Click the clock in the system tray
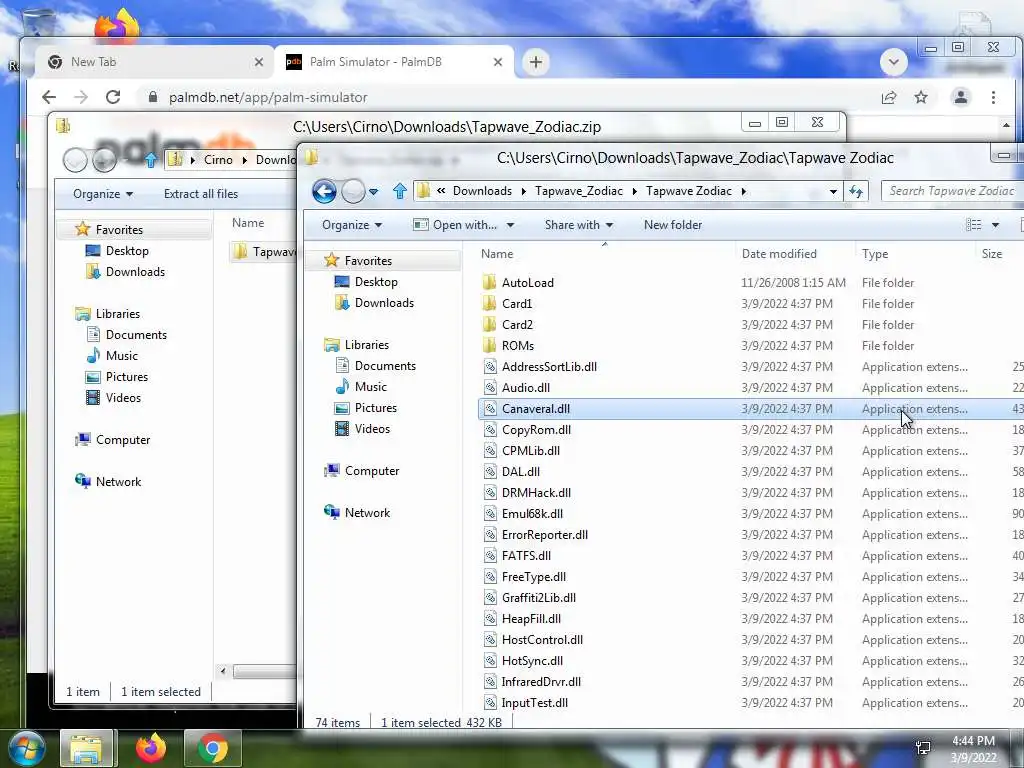Screen dimensions: 1024x768 (973, 749)
